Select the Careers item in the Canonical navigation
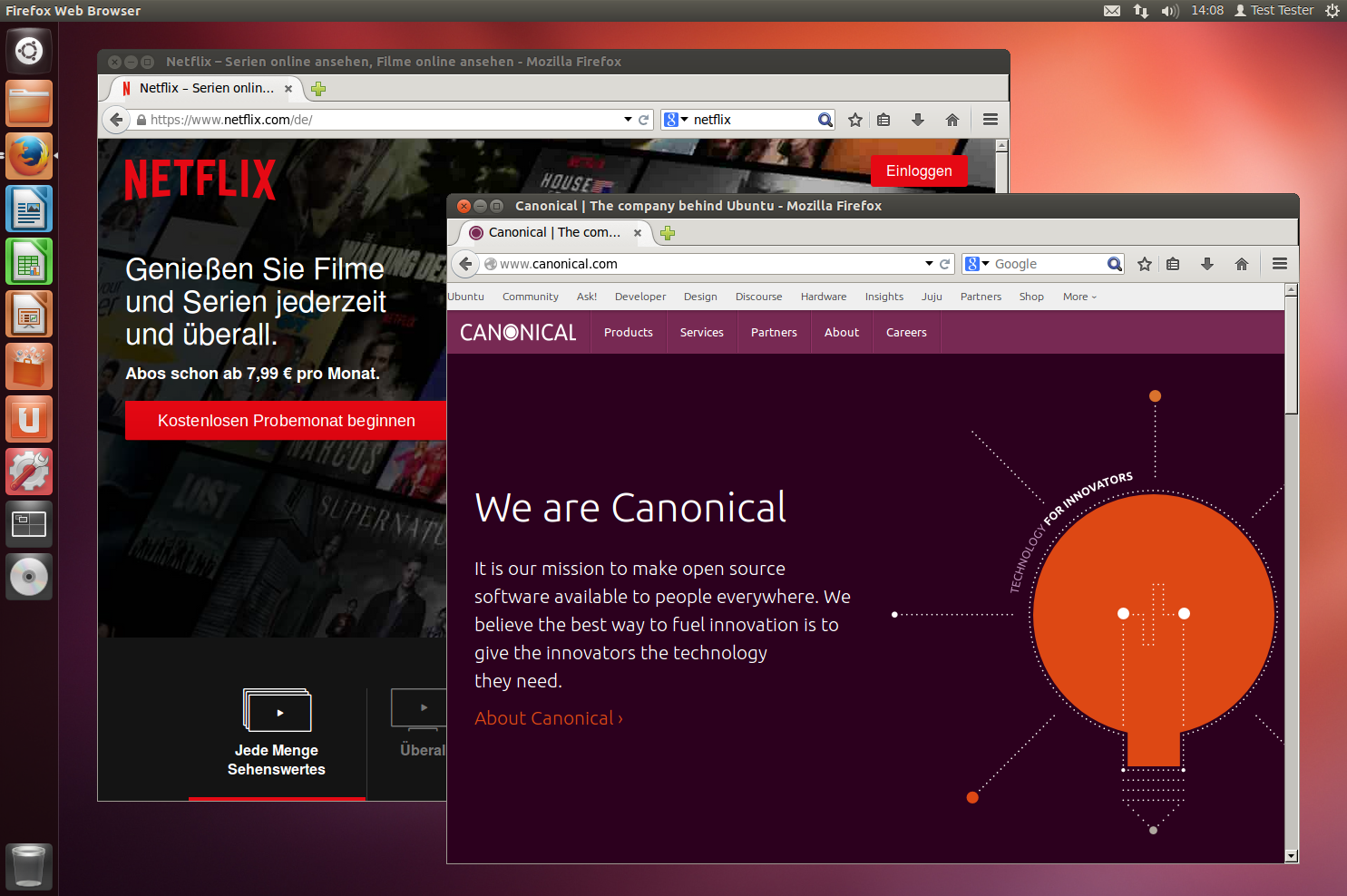The width and height of the screenshot is (1347, 896). tap(906, 333)
